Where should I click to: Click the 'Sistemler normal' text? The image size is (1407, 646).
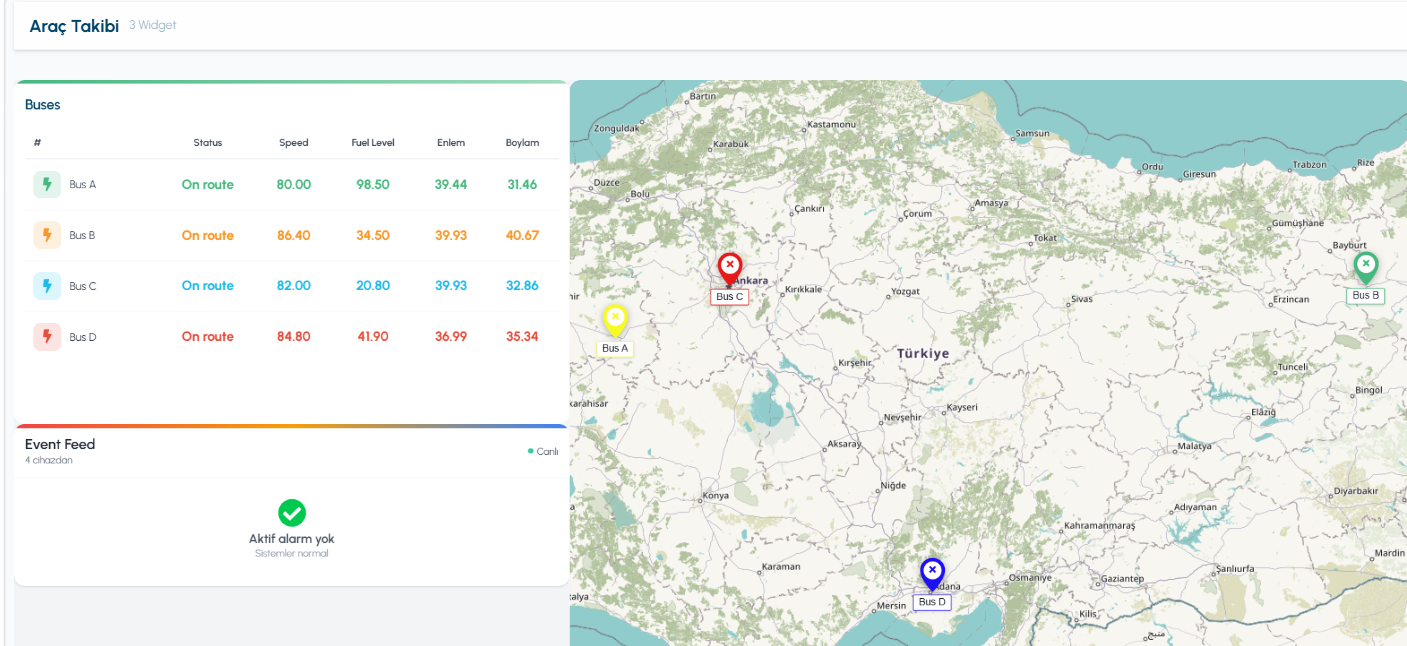(x=292, y=554)
